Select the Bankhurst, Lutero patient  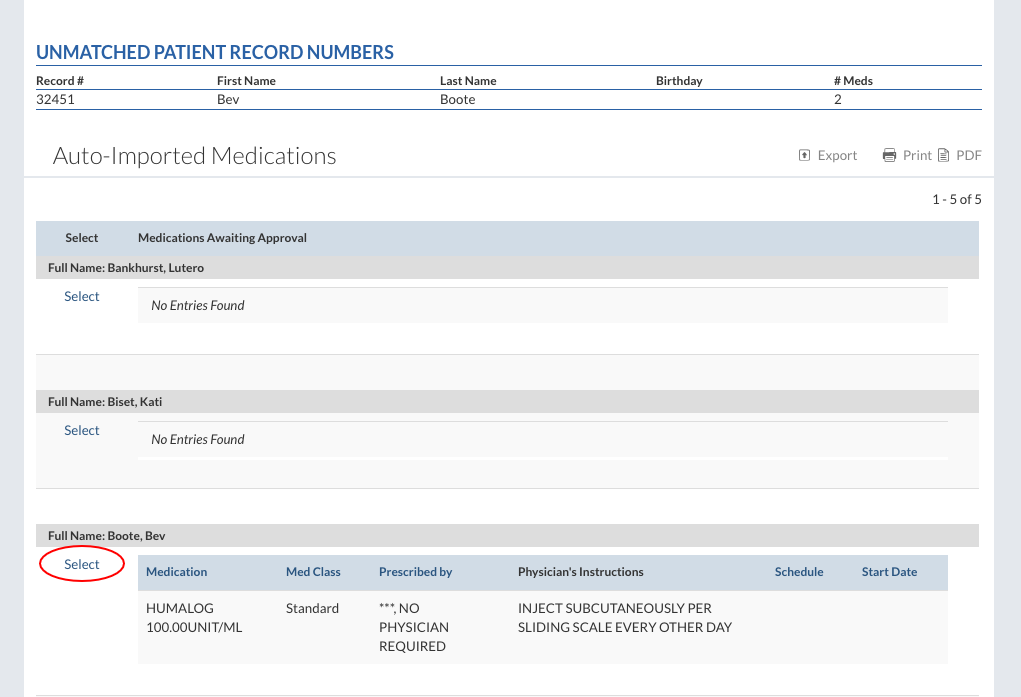(82, 296)
